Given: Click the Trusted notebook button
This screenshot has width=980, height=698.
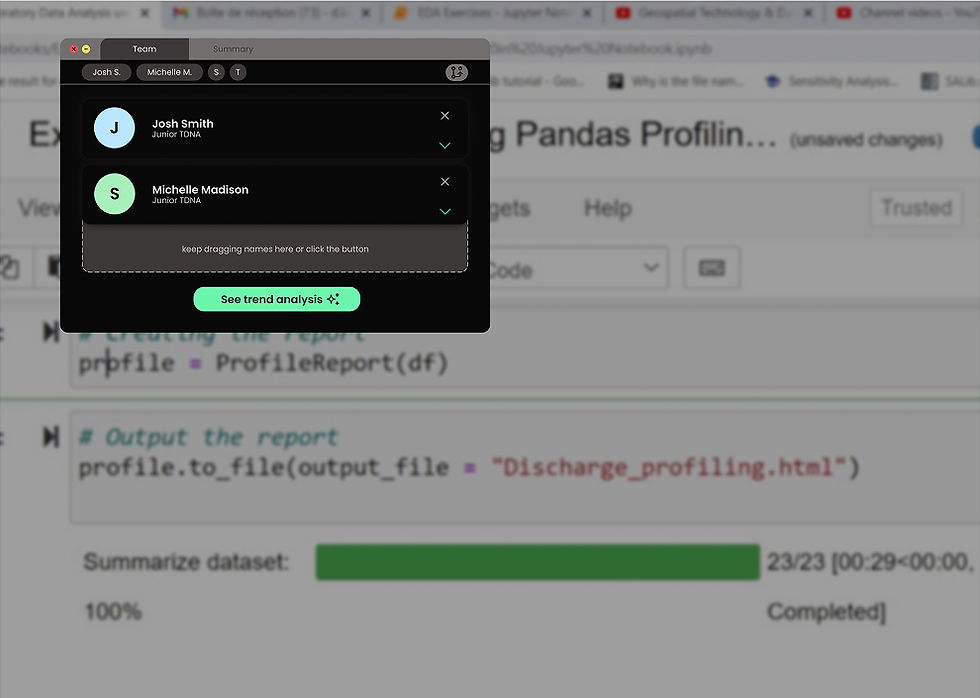Looking at the screenshot, I should coord(916,207).
